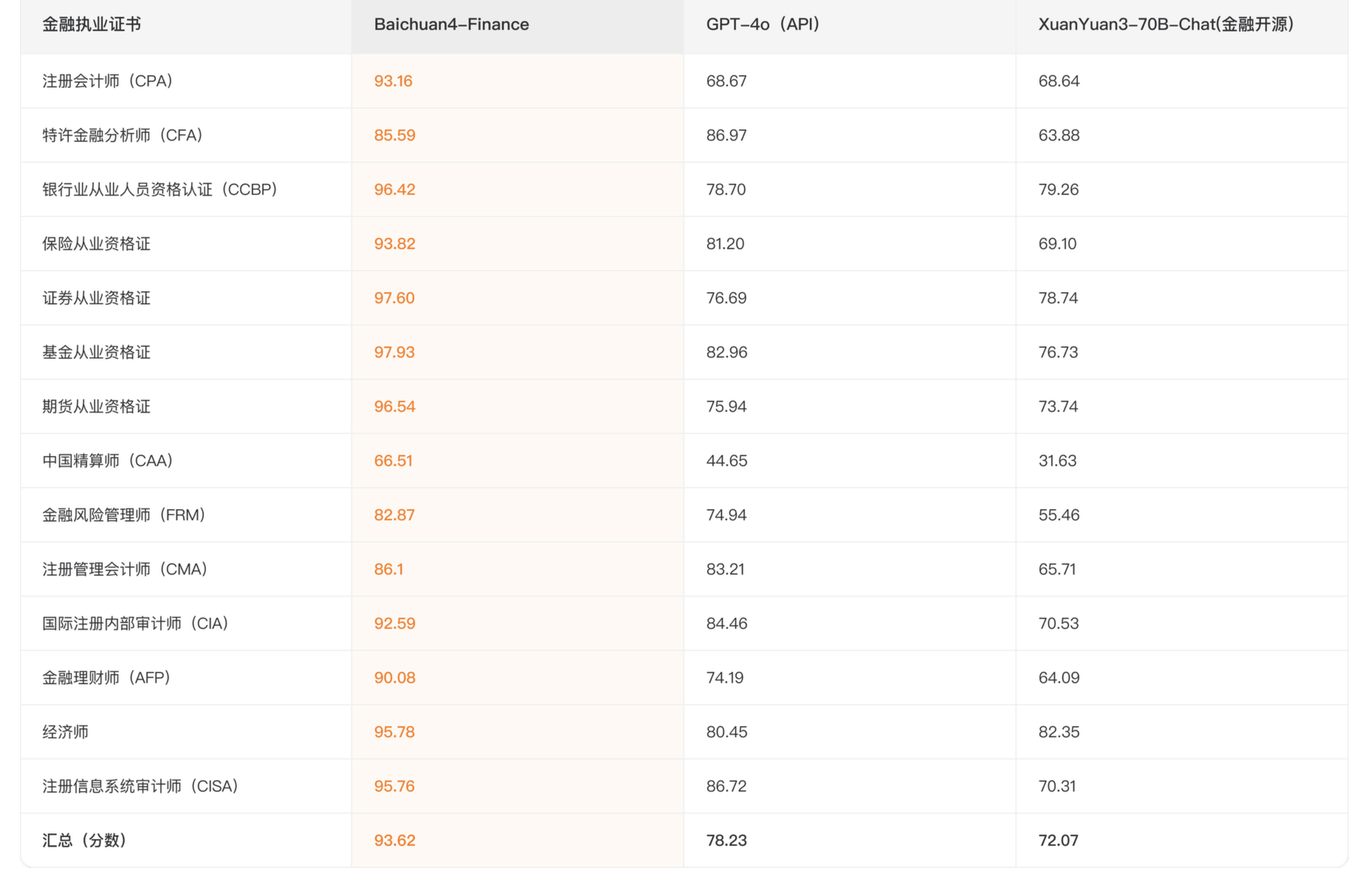Image resolution: width=1372 pixels, height=879 pixels.
Task: Click the 93.16 CPA score
Action: [393, 81]
